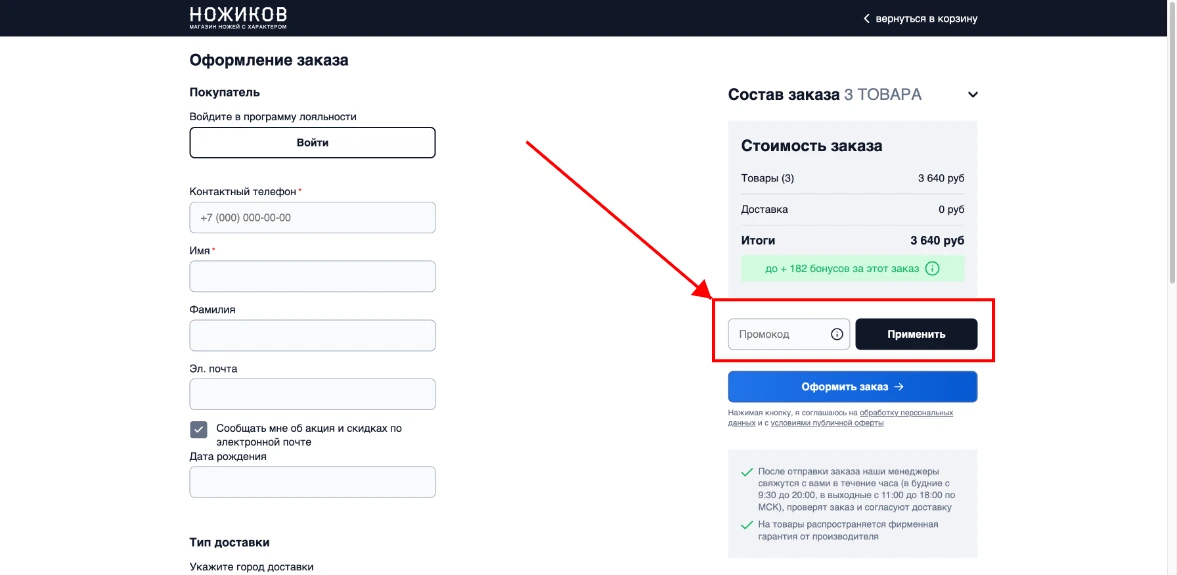Open the условиями публичной оферты link
This screenshot has height=575, width=1177.
pyautogui.click(x=826, y=423)
